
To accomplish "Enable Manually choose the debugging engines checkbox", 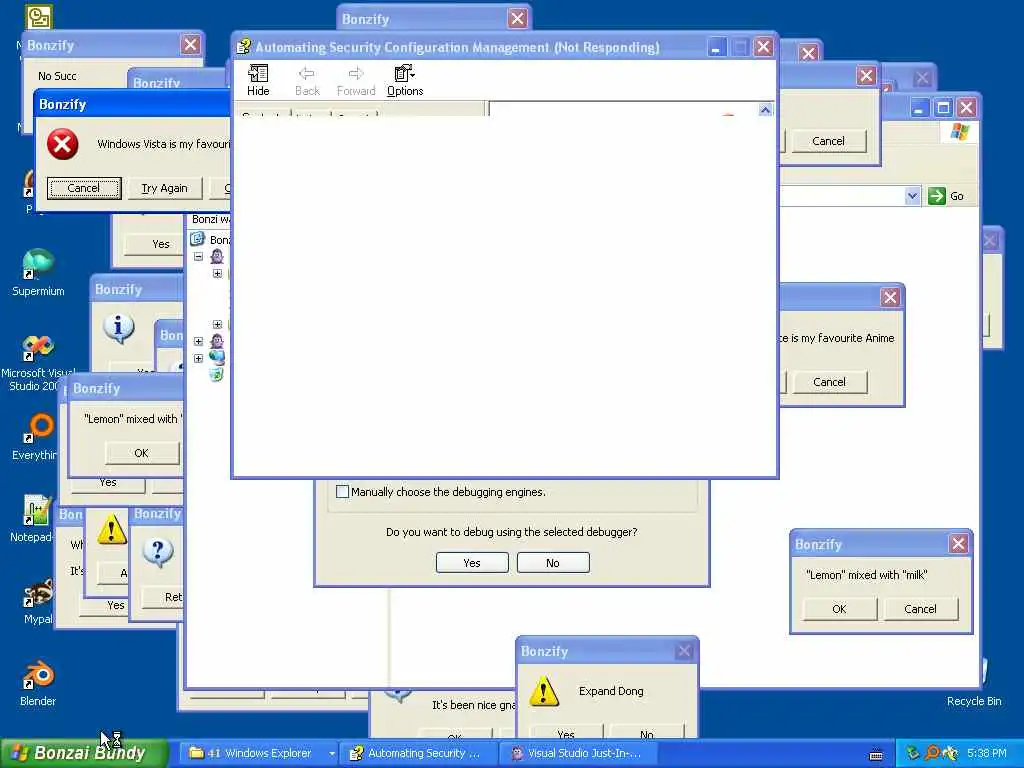I will 342,492.
